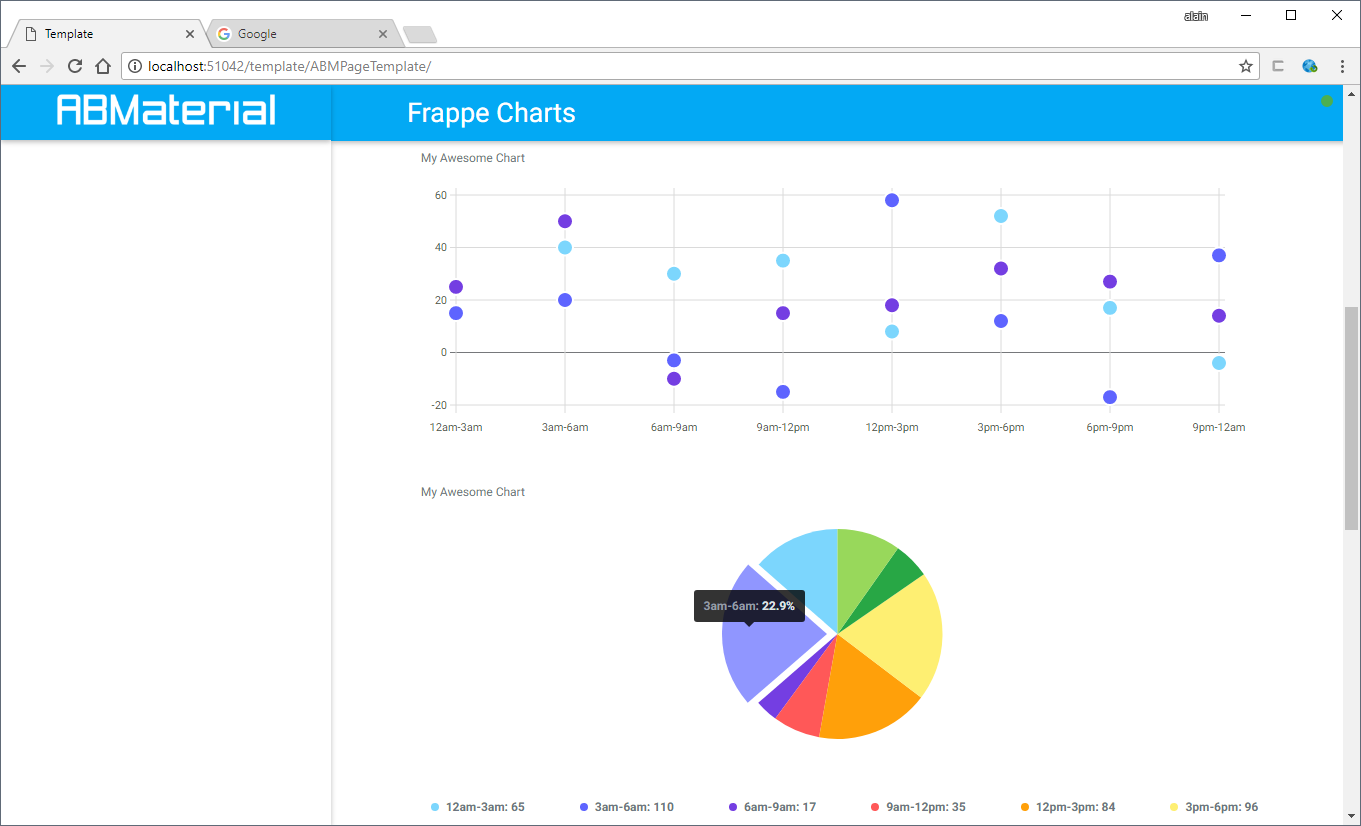The height and width of the screenshot is (826, 1361).
Task: Click the site information icon in address bar
Action: (135, 67)
